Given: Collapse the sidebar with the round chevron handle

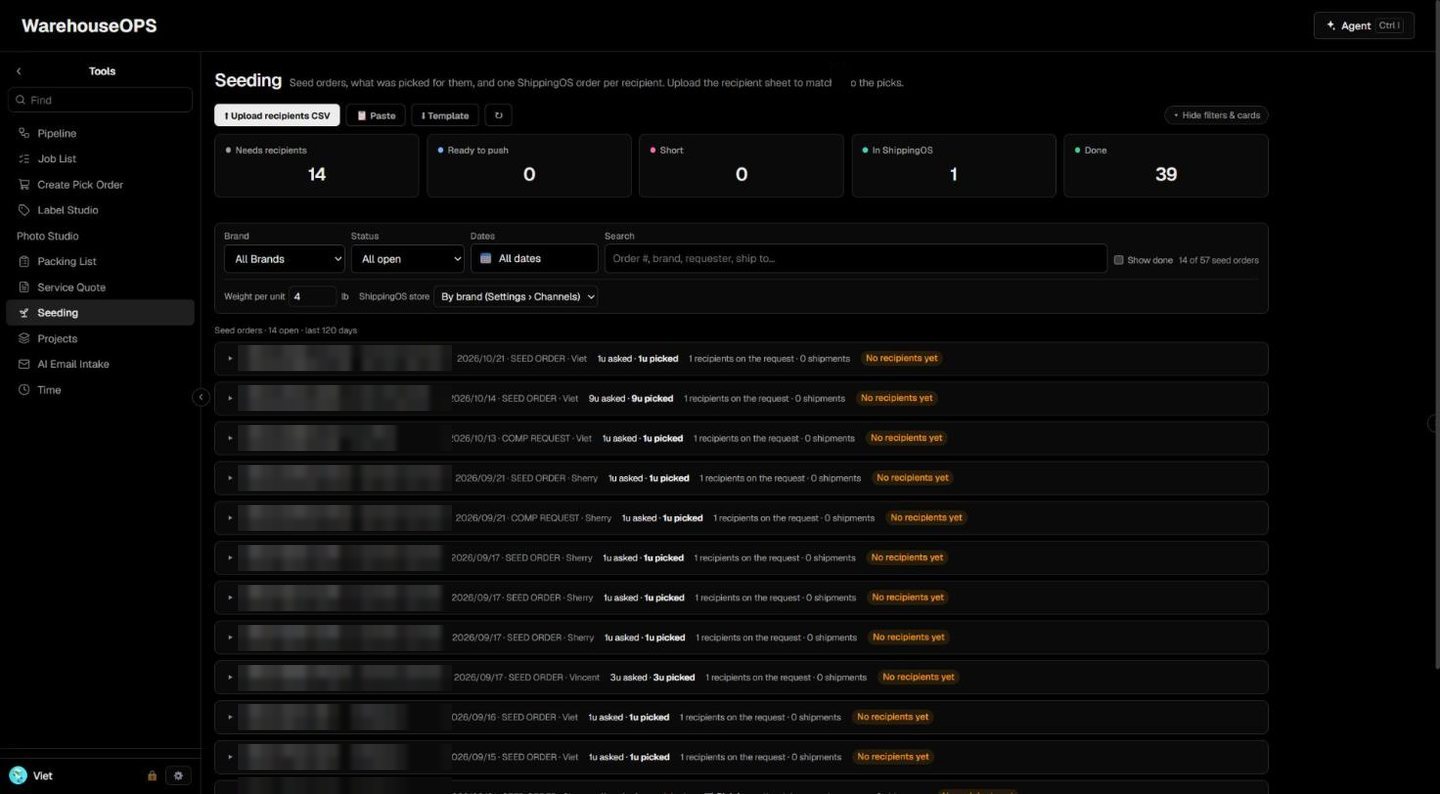Looking at the screenshot, I should 200,397.
